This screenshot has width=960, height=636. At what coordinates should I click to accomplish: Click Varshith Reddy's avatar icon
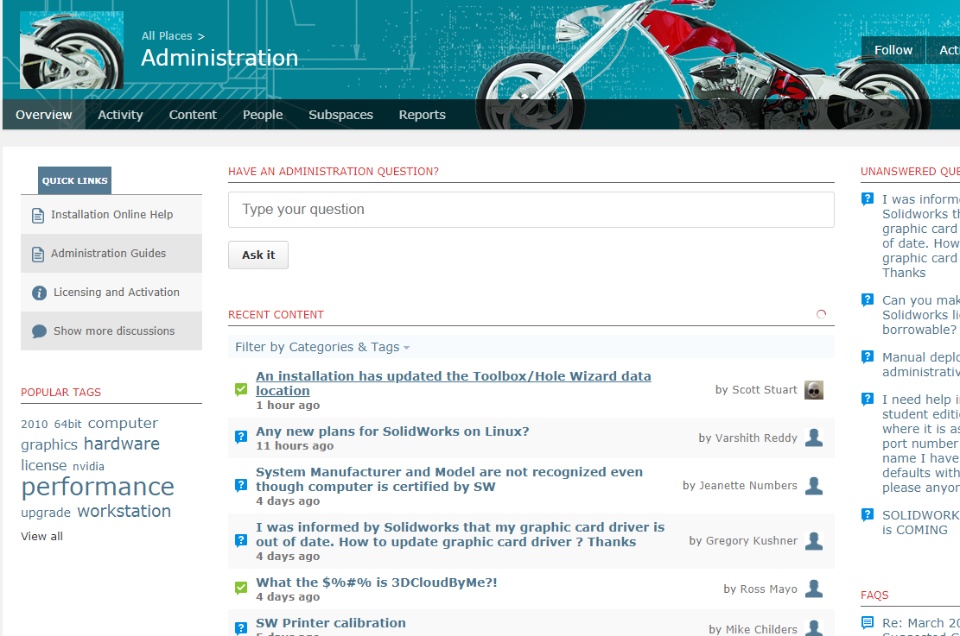coord(814,438)
